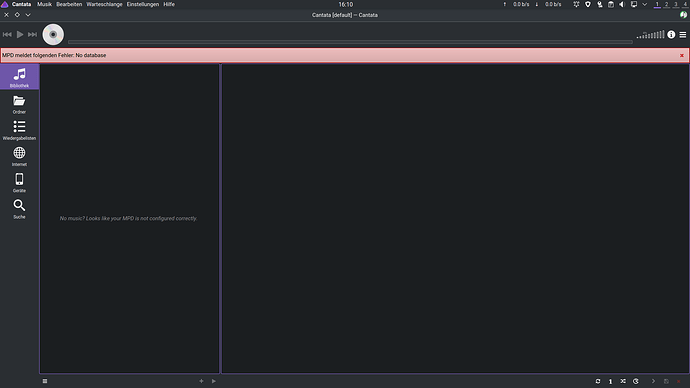Open the library view options menu icon
Screen dimensions: 690x388
pos(45,381)
